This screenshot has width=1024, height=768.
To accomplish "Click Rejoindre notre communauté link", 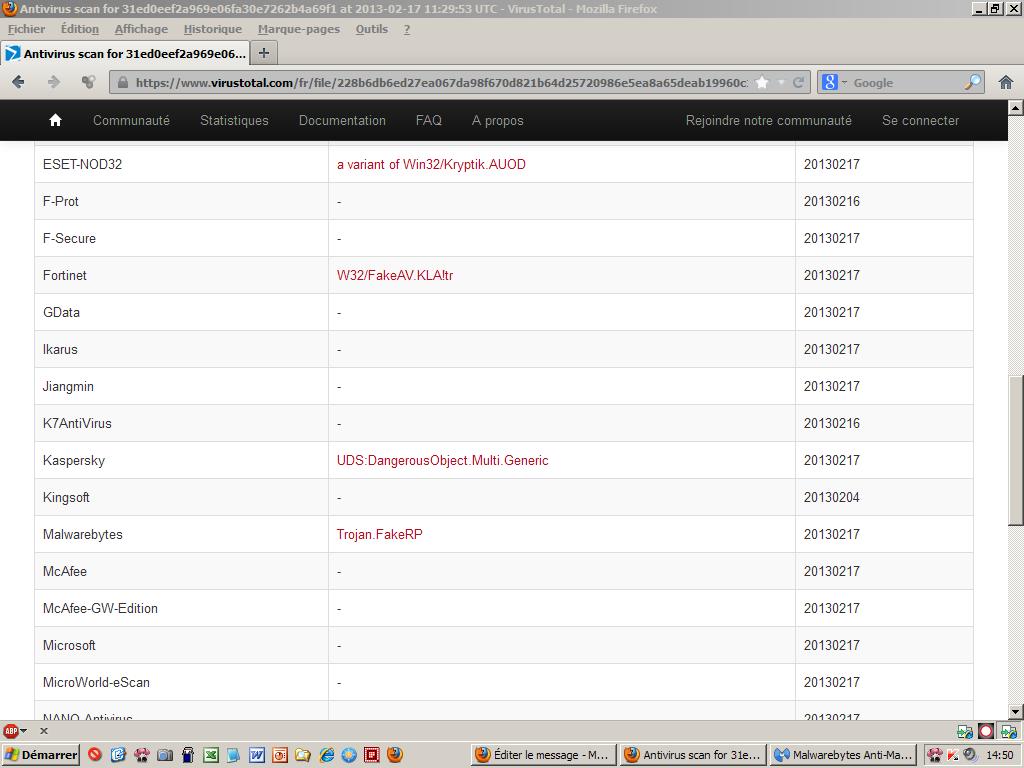I will pos(769,120).
